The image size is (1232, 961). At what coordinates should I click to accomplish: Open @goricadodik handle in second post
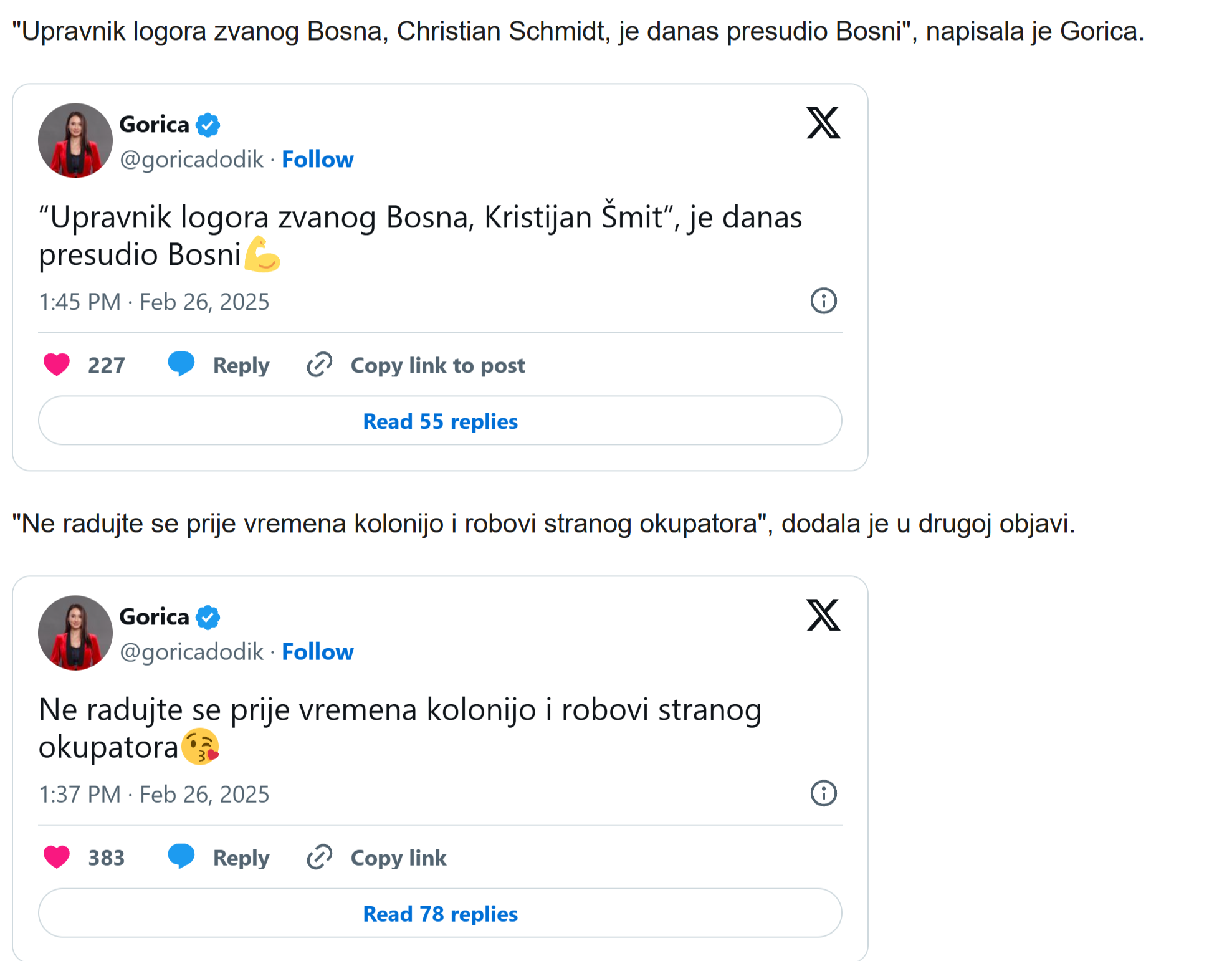pos(191,652)
